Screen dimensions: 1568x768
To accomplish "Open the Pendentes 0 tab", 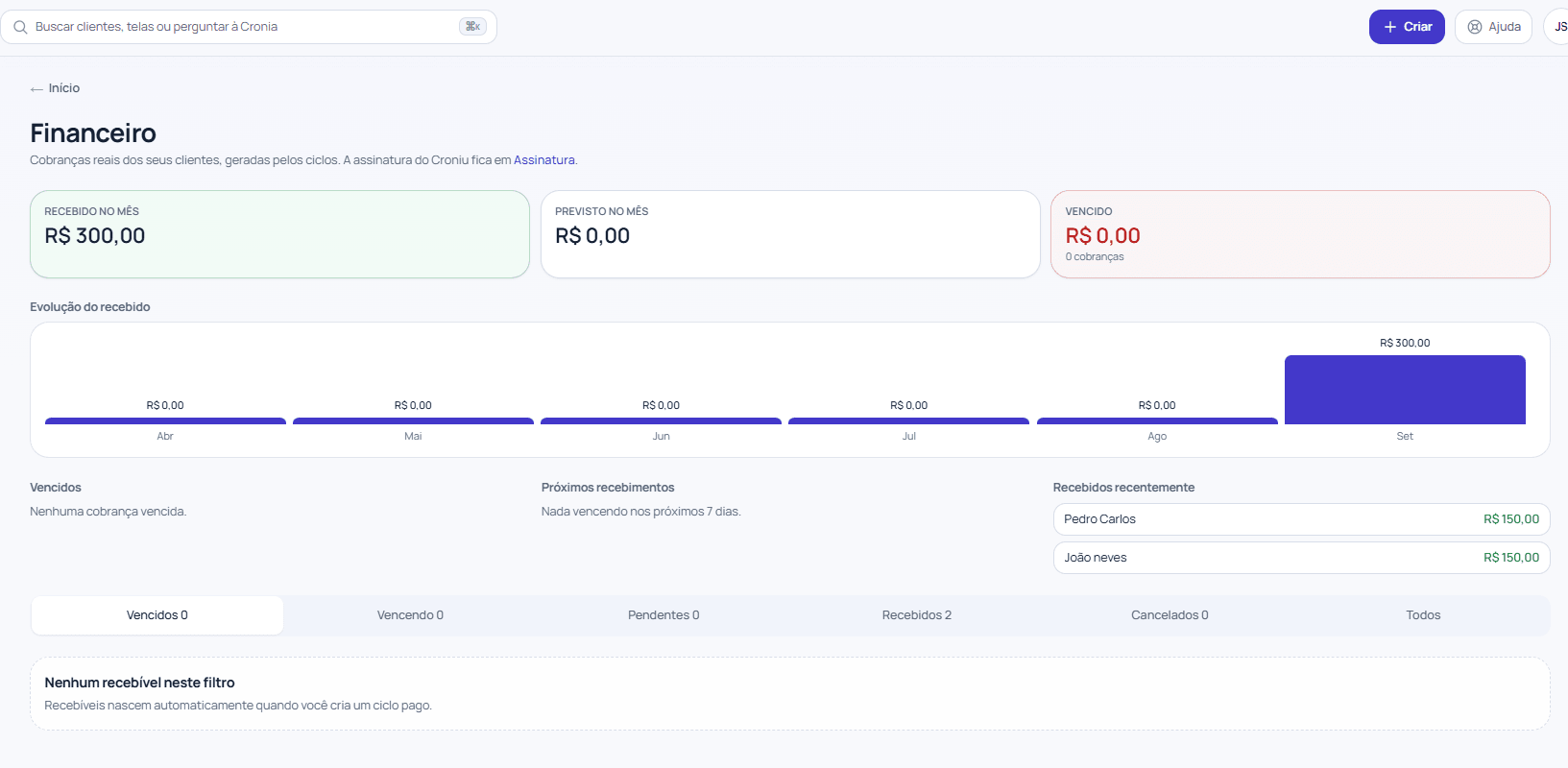I will [x=663, y=615].
